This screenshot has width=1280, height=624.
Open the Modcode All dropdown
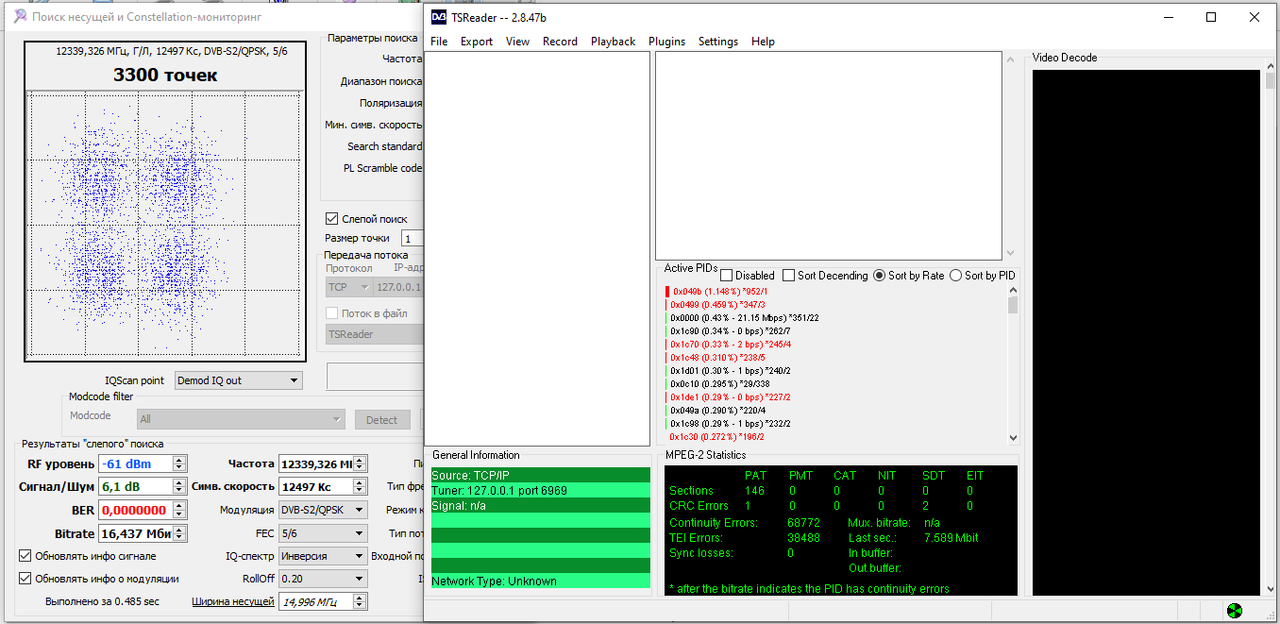[x=240, y=419]
